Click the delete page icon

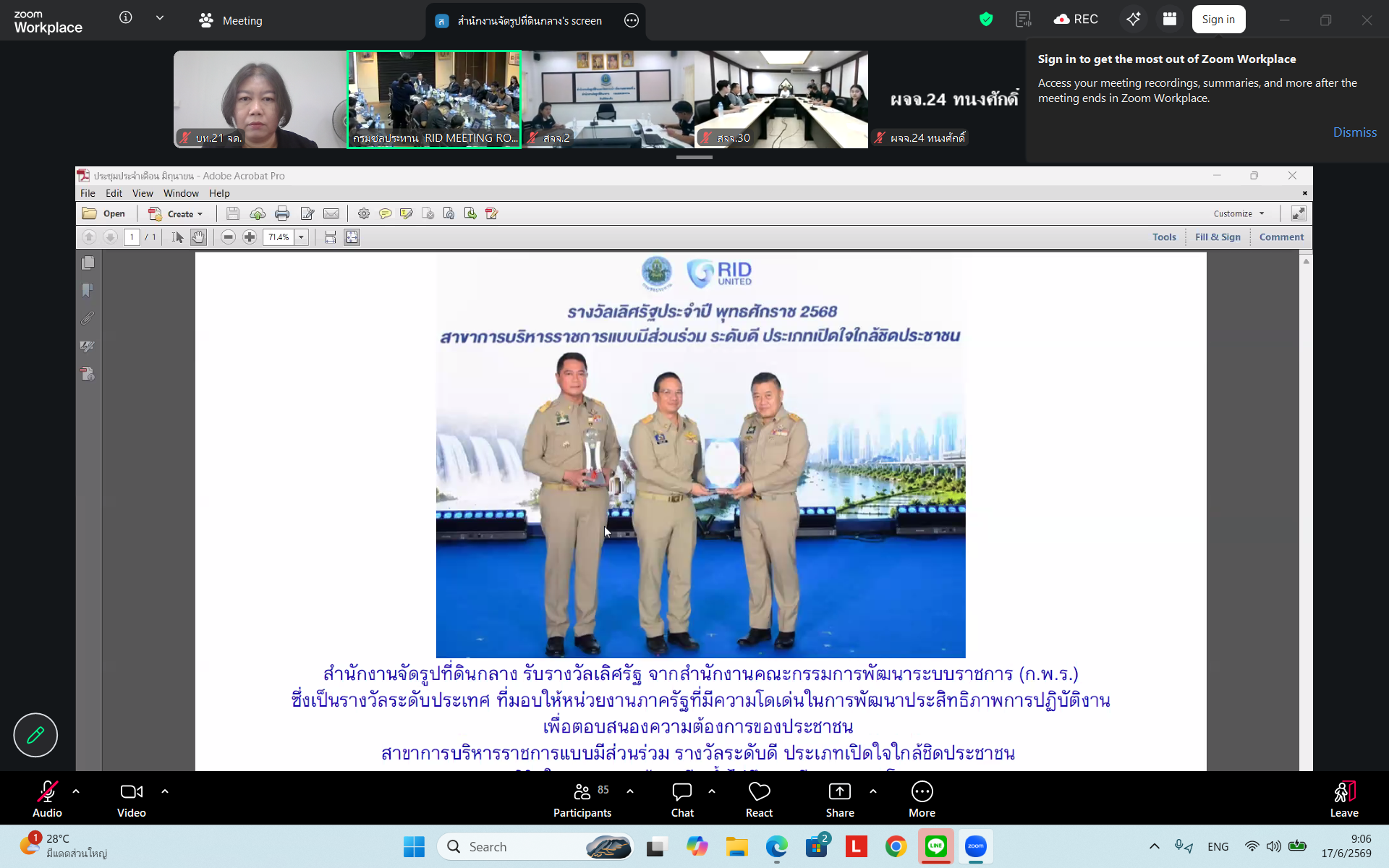pyautogui.click(x=428, y=213)
